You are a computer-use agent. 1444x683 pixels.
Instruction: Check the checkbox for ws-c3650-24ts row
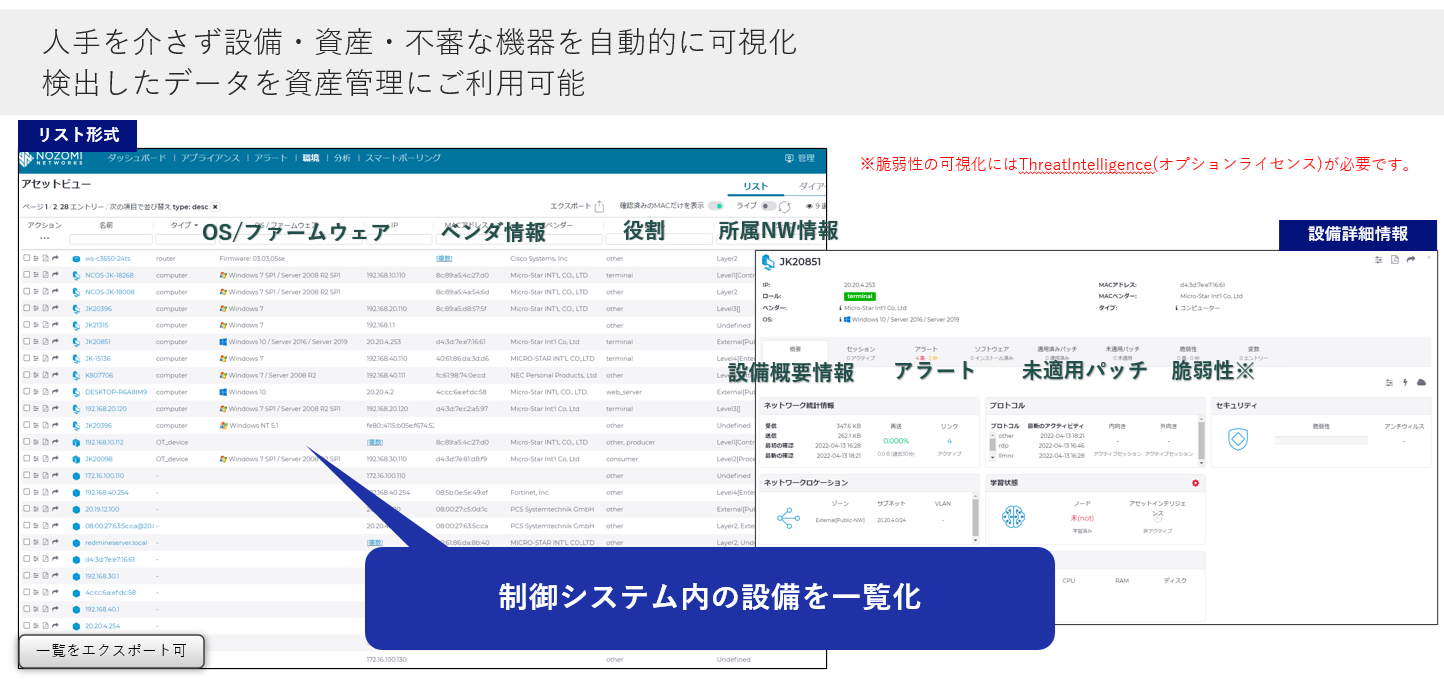click(27, 258)
